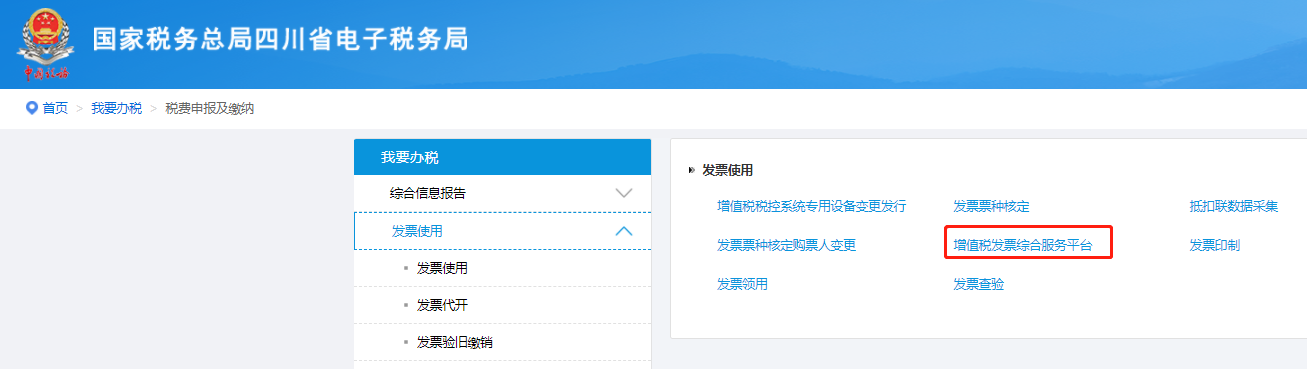Open 增值税税控系统专用设备变更发行 link
Image resolution: width=1307 pixels, height=369 pixels.
(x=811, y=206)
